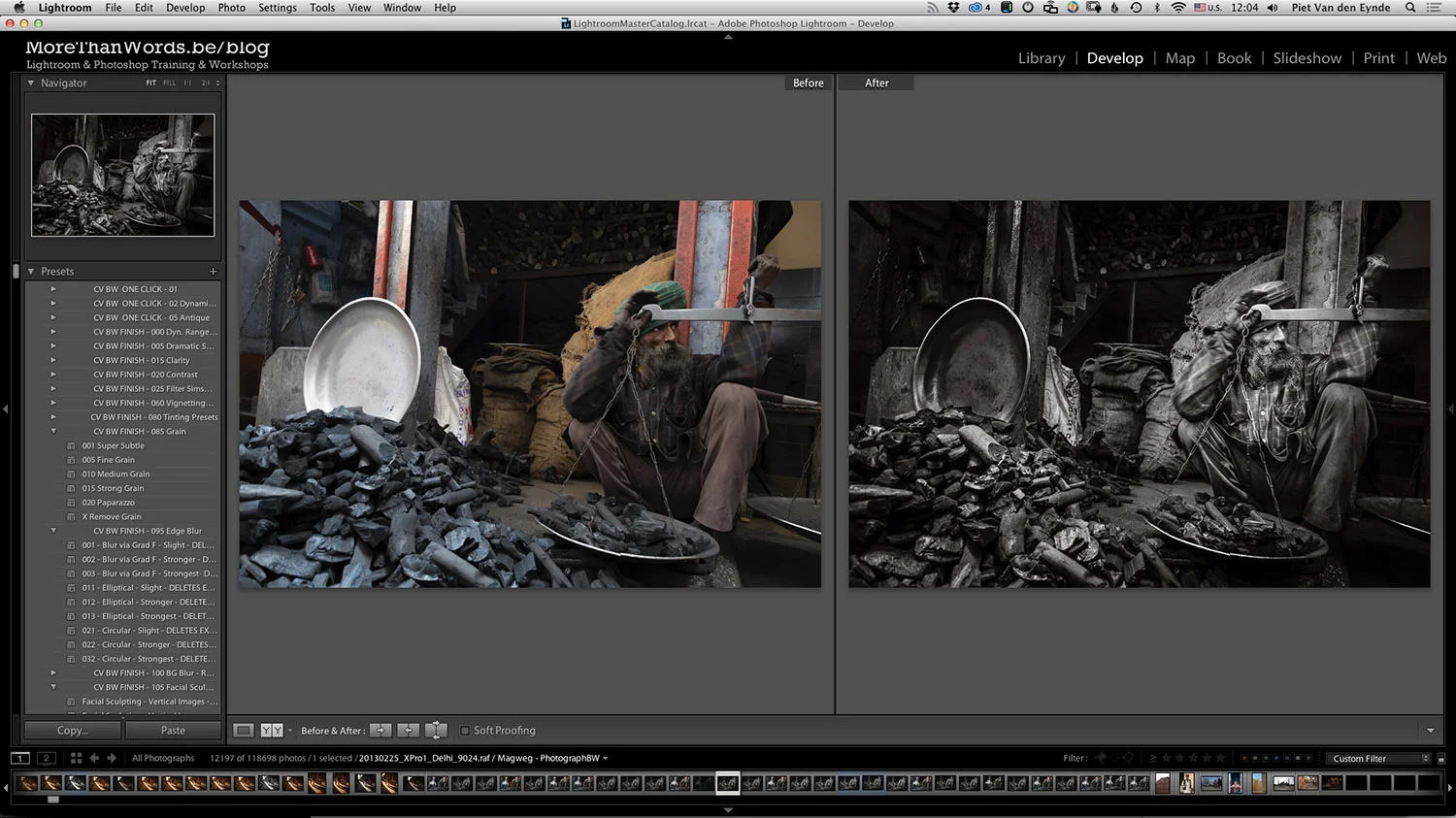Image resolution: width=1456 pixels, height=818 pixels.
Task: Switch to the Library module
Action: (x=1041, y=58)
